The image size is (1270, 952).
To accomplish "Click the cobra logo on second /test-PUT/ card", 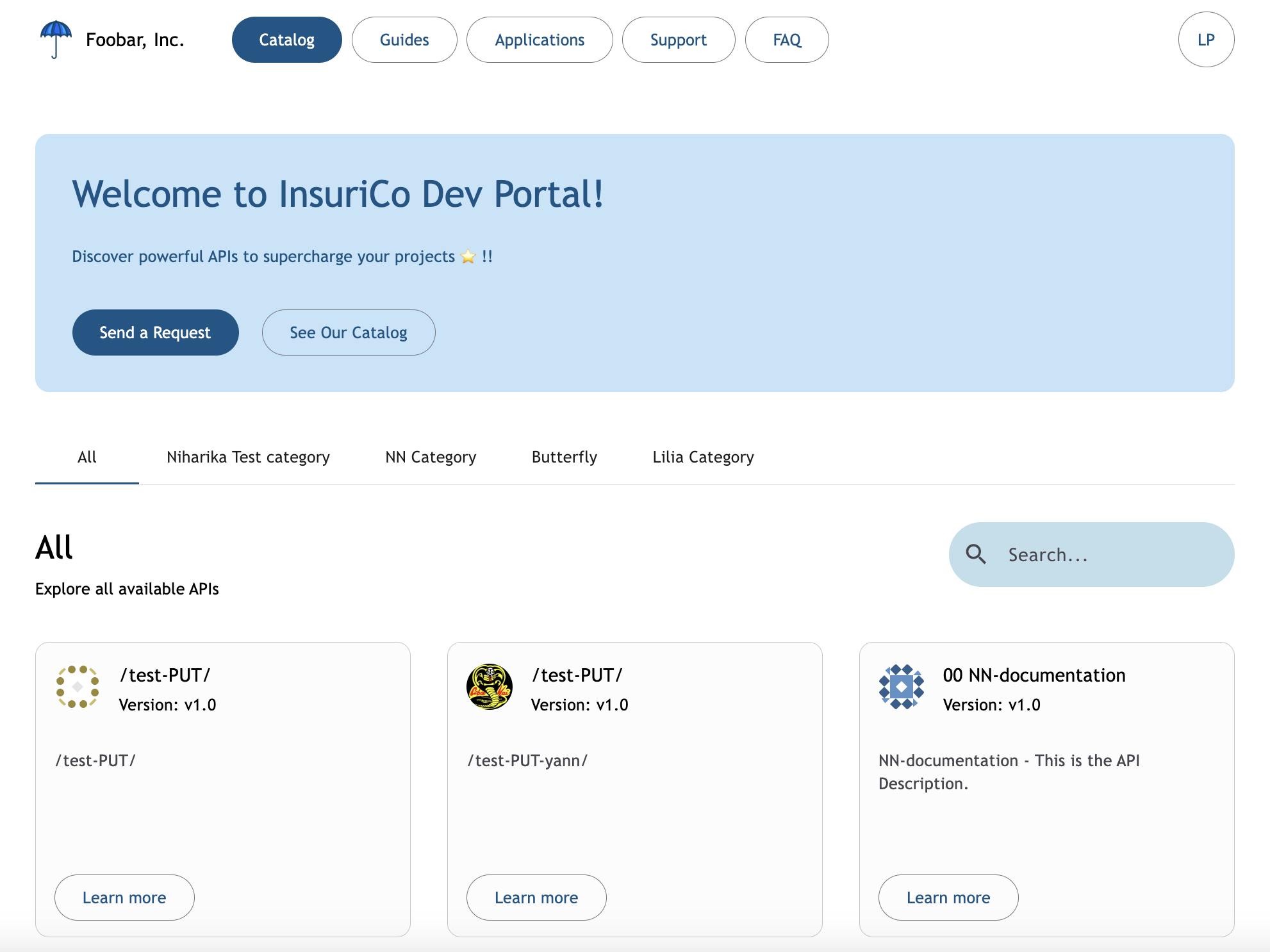I will [490, 687].
